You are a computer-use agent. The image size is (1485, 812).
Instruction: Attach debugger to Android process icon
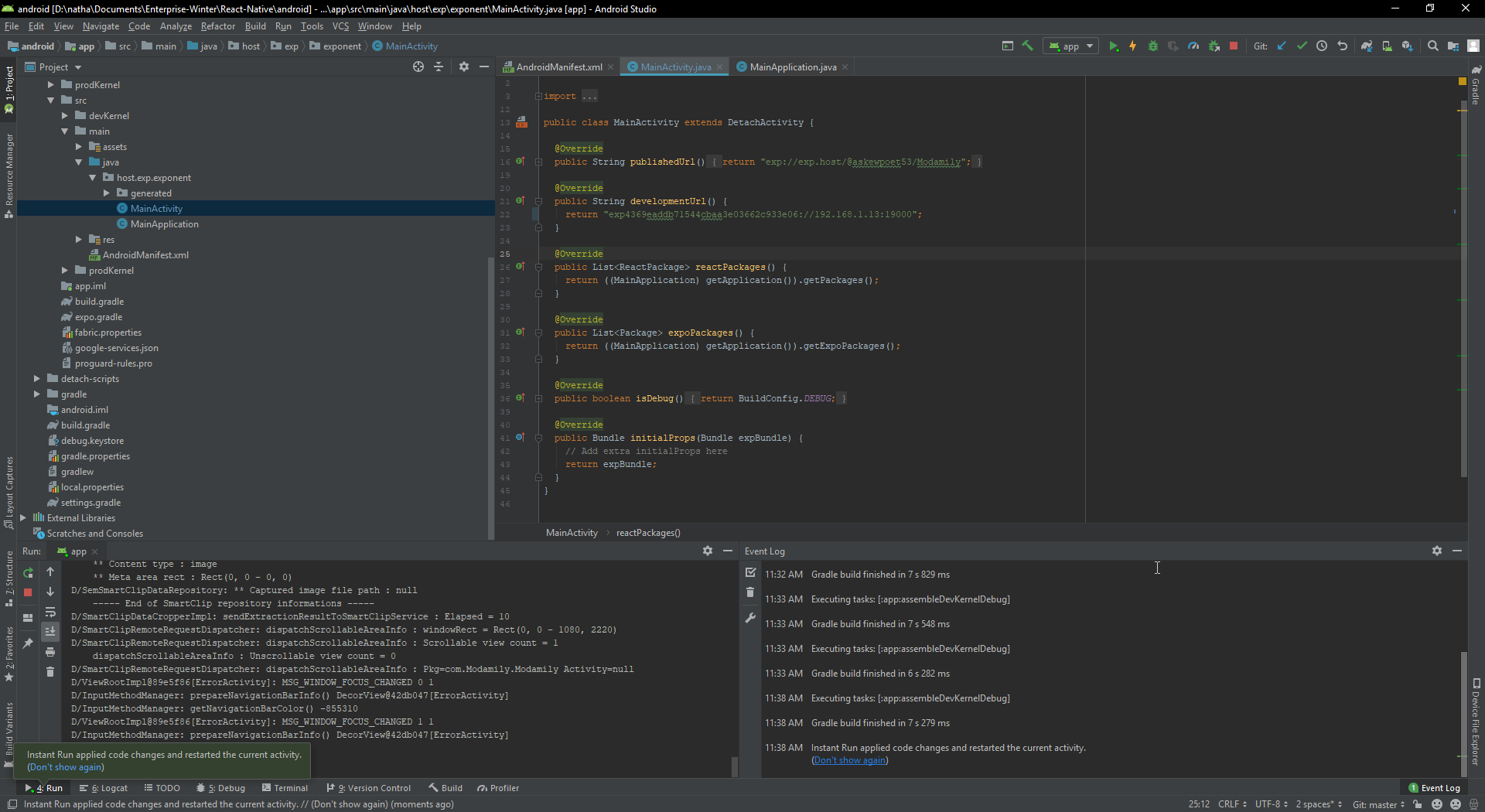click(x=1214, y=46)
